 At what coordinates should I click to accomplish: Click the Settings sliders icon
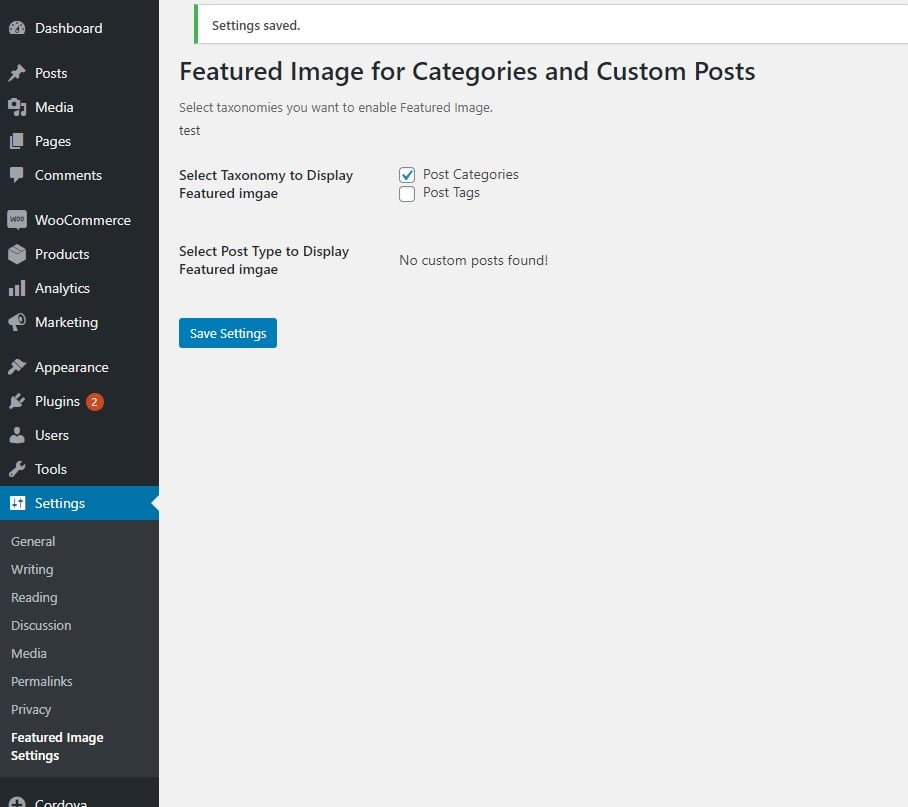tap(17, 503)
